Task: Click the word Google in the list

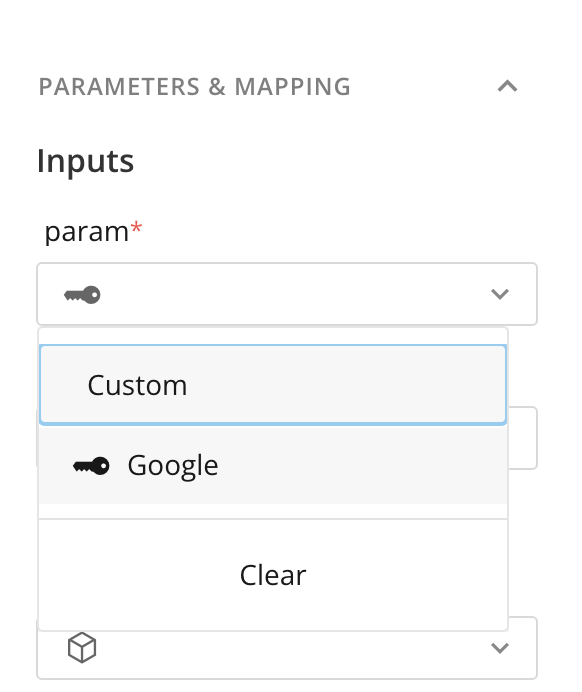Action: pyautogui.click(x=173, y=466)
